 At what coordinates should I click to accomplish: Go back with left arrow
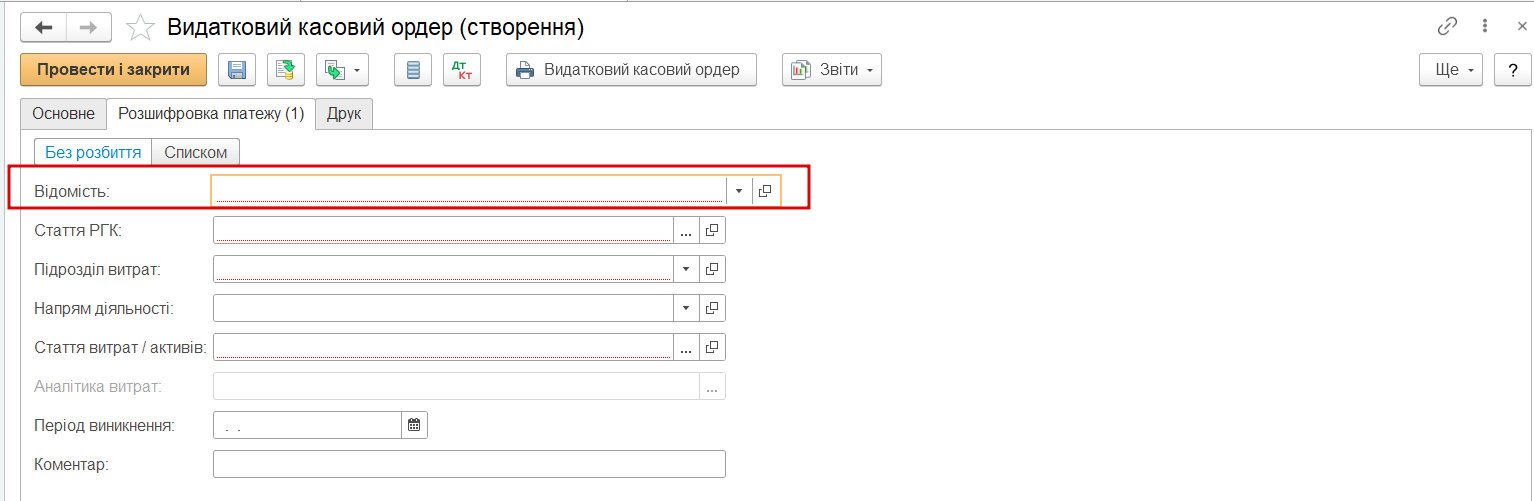[44, 27]
